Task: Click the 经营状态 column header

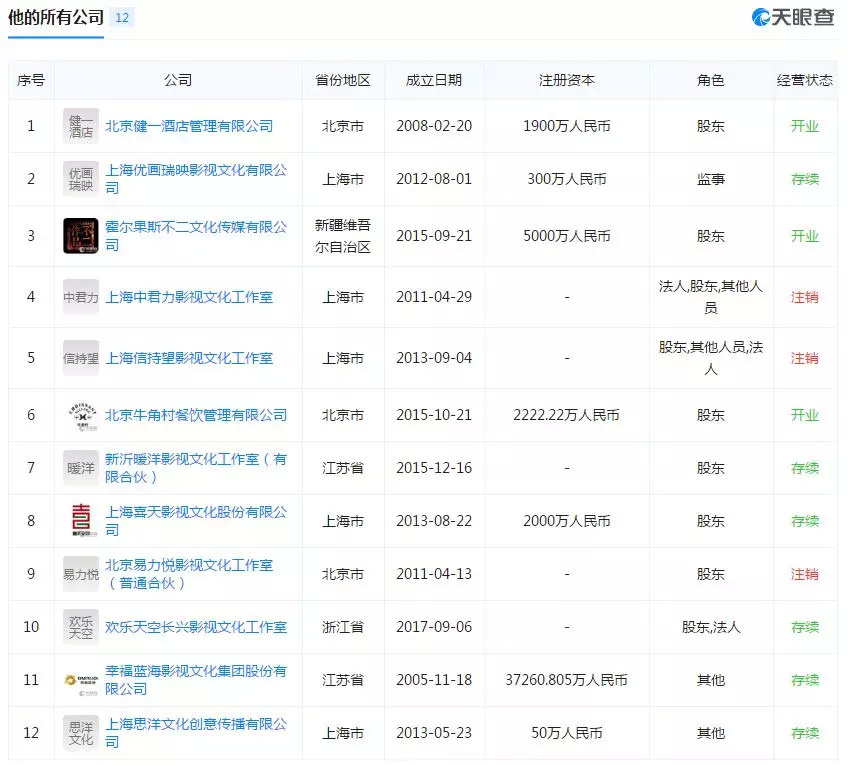Action: point(805,80)
